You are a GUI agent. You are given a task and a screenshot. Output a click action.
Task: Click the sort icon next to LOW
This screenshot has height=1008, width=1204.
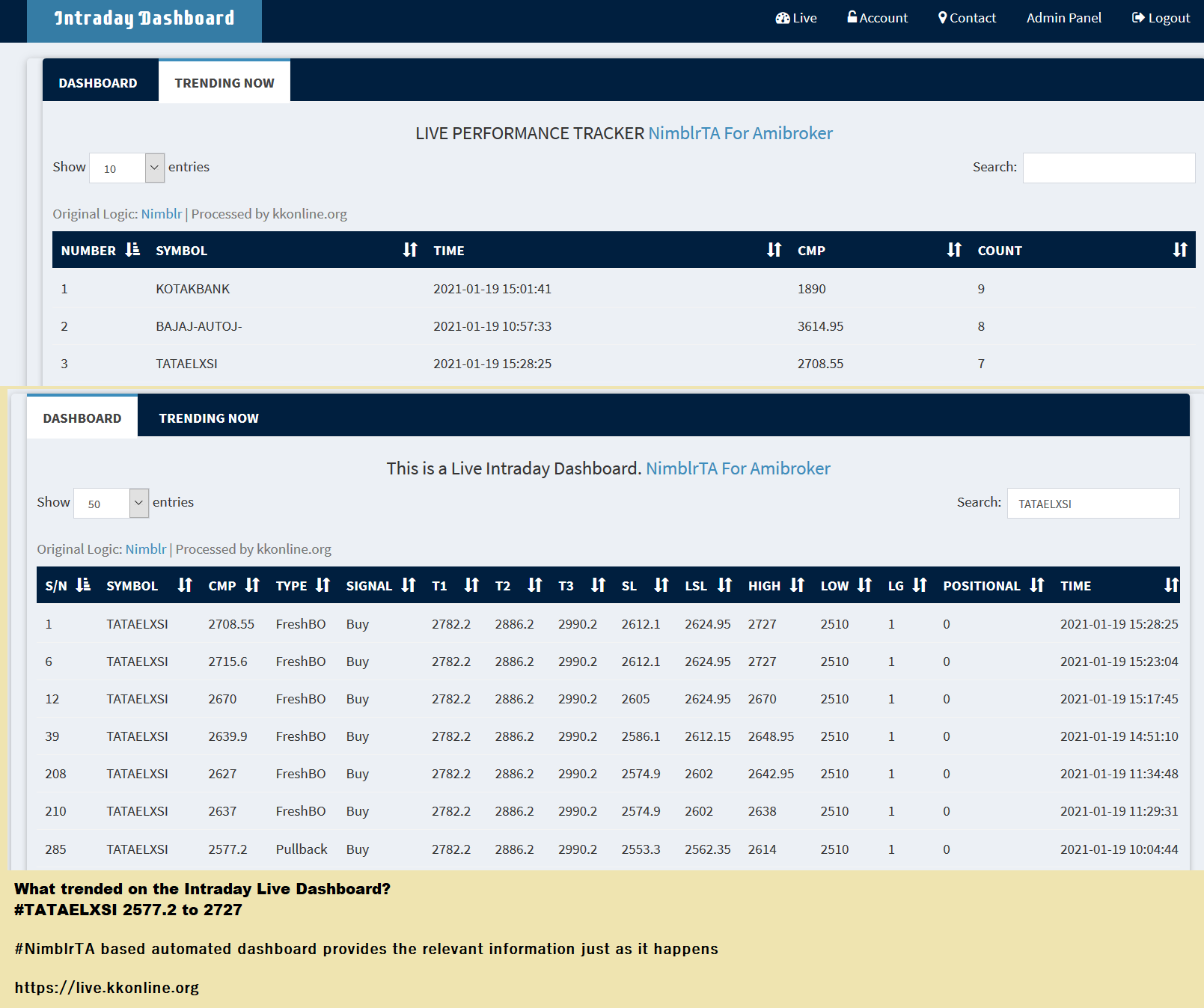(864, 585)
